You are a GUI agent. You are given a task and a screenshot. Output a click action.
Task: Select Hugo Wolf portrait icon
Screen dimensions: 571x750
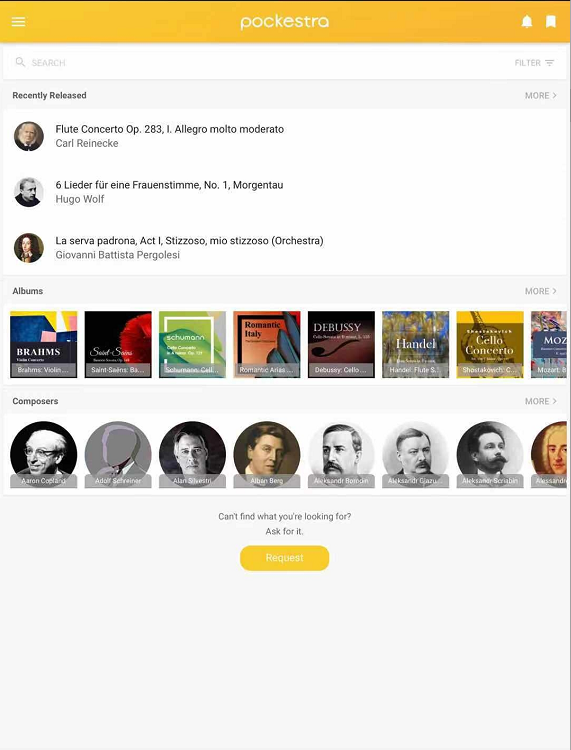point(29,192)
